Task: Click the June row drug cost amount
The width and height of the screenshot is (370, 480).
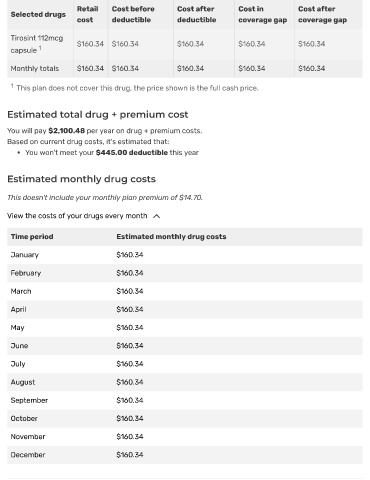Action: tap(130, 346)
